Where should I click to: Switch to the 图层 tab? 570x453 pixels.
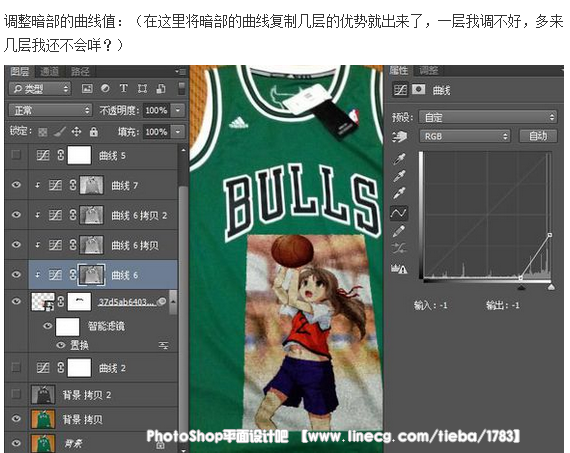[20, 71]
